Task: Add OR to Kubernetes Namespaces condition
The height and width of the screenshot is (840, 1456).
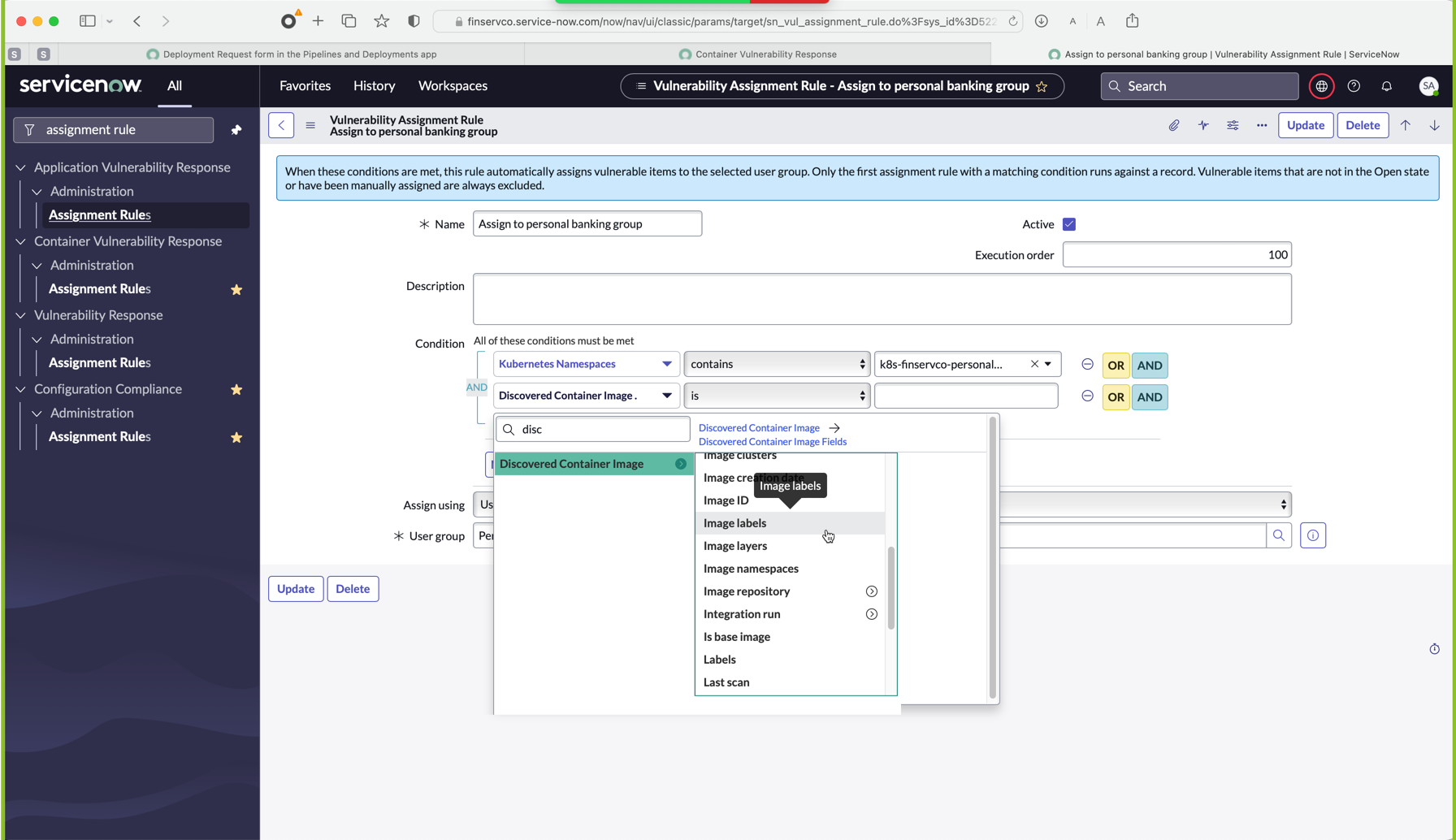Action: tap(1116, 366)
